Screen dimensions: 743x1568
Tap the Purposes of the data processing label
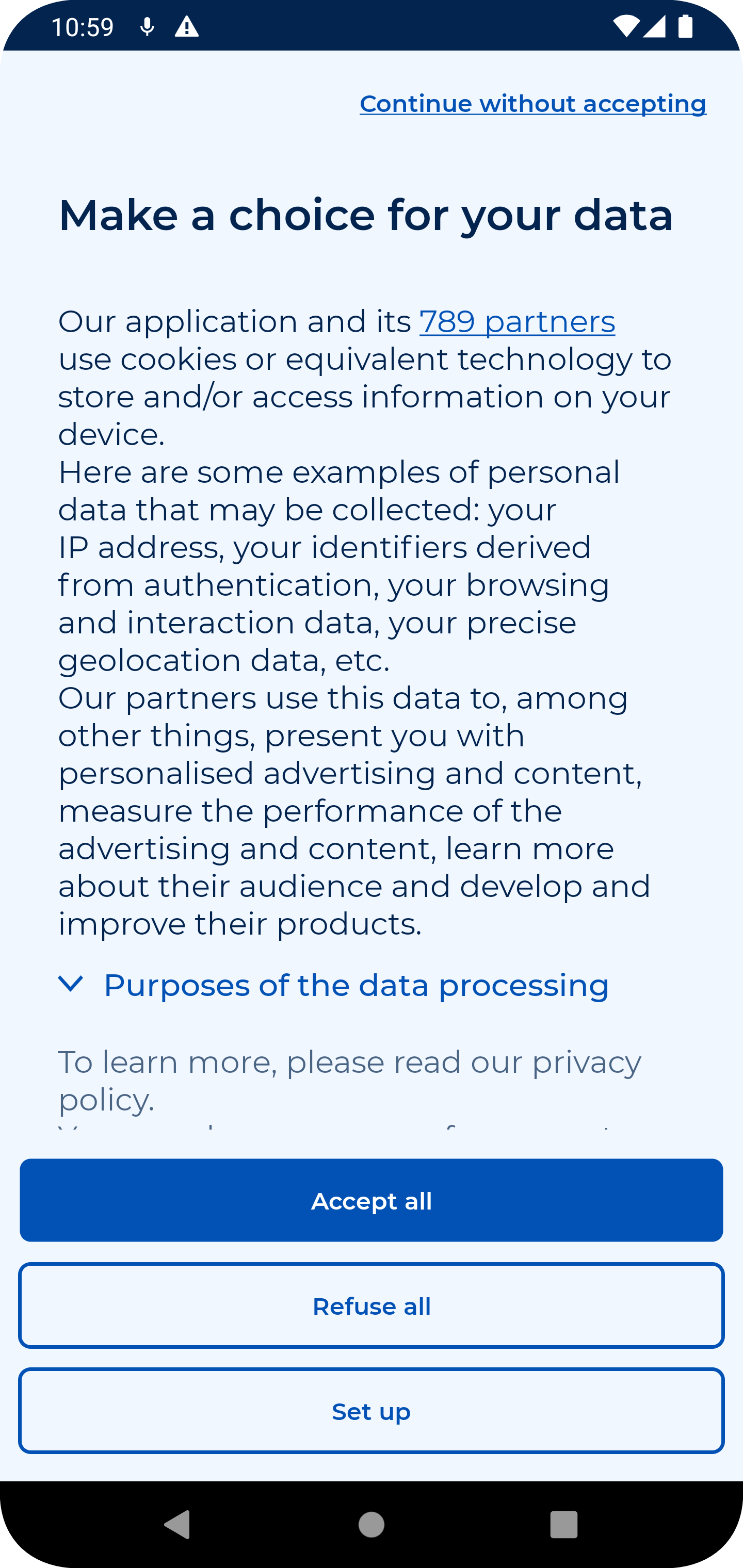(x=356, y=985)
